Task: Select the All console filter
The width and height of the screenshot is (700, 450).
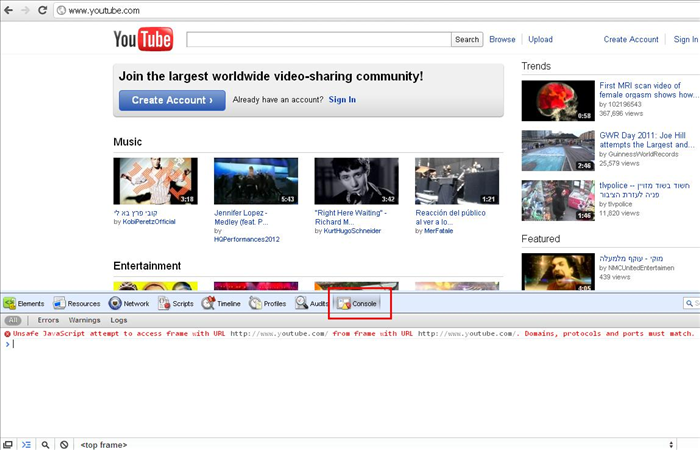Action: 13,320
